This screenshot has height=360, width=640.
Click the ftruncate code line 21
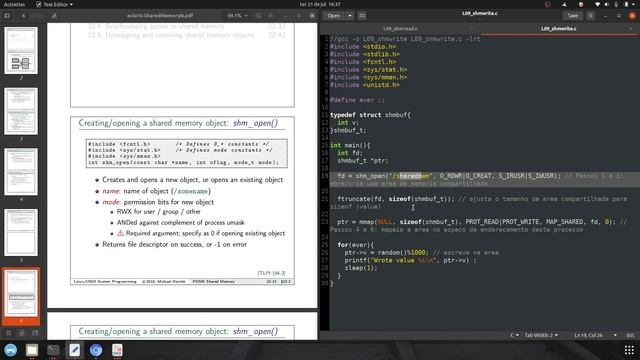(x=478, y=202)
